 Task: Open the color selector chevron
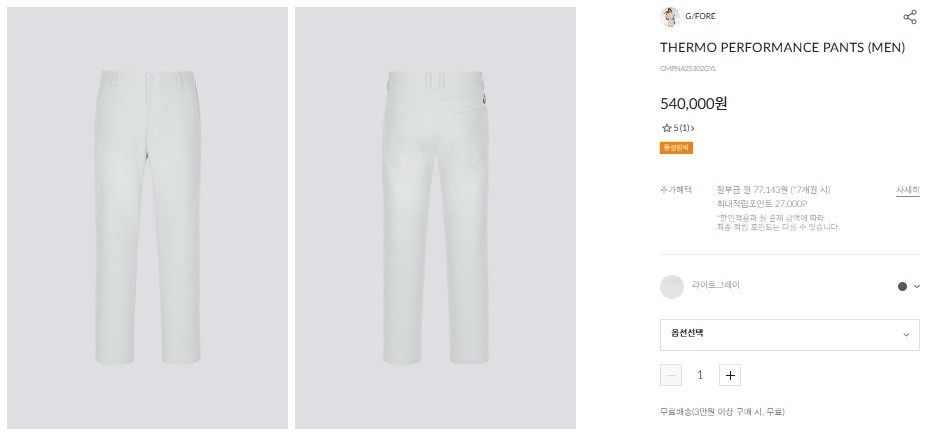916,287
